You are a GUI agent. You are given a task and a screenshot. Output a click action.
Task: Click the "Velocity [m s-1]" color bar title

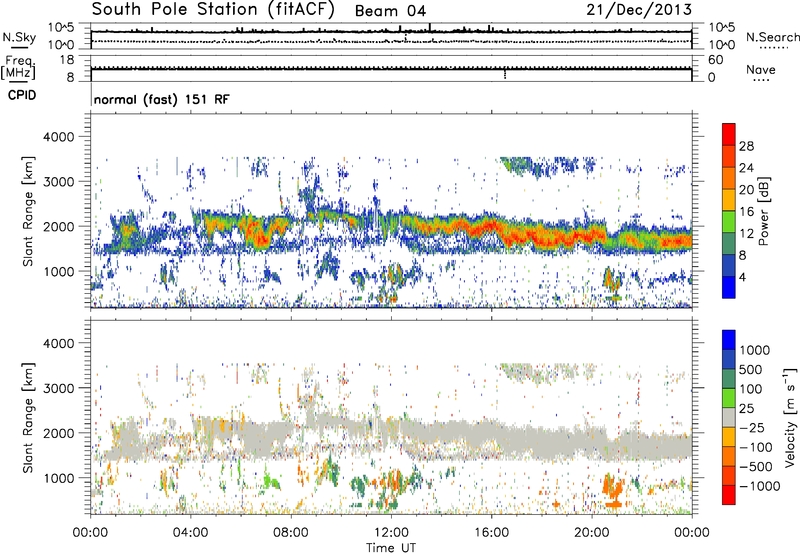[x=790, y=417]
